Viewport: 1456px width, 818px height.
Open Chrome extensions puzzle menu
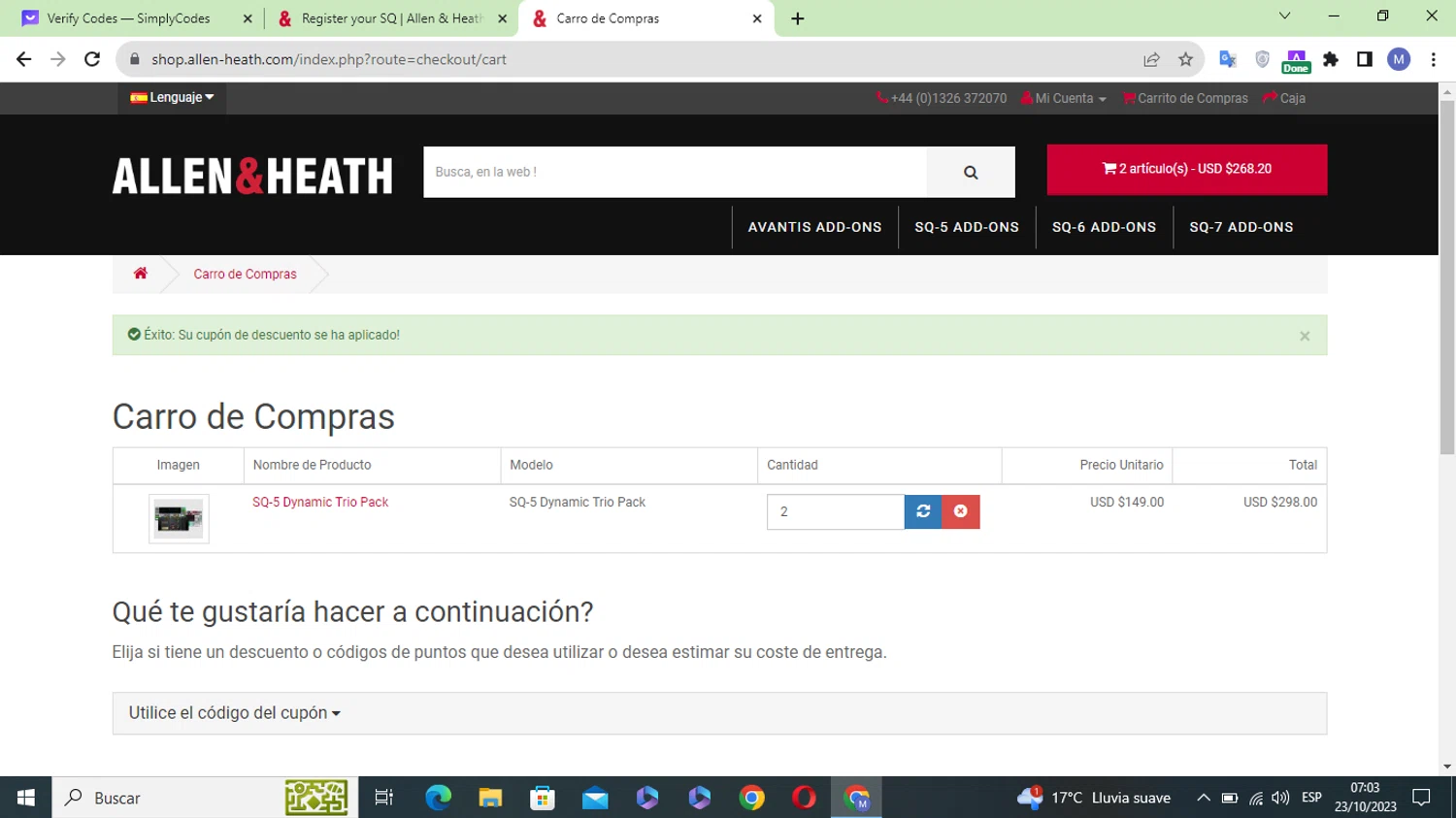1331,59
